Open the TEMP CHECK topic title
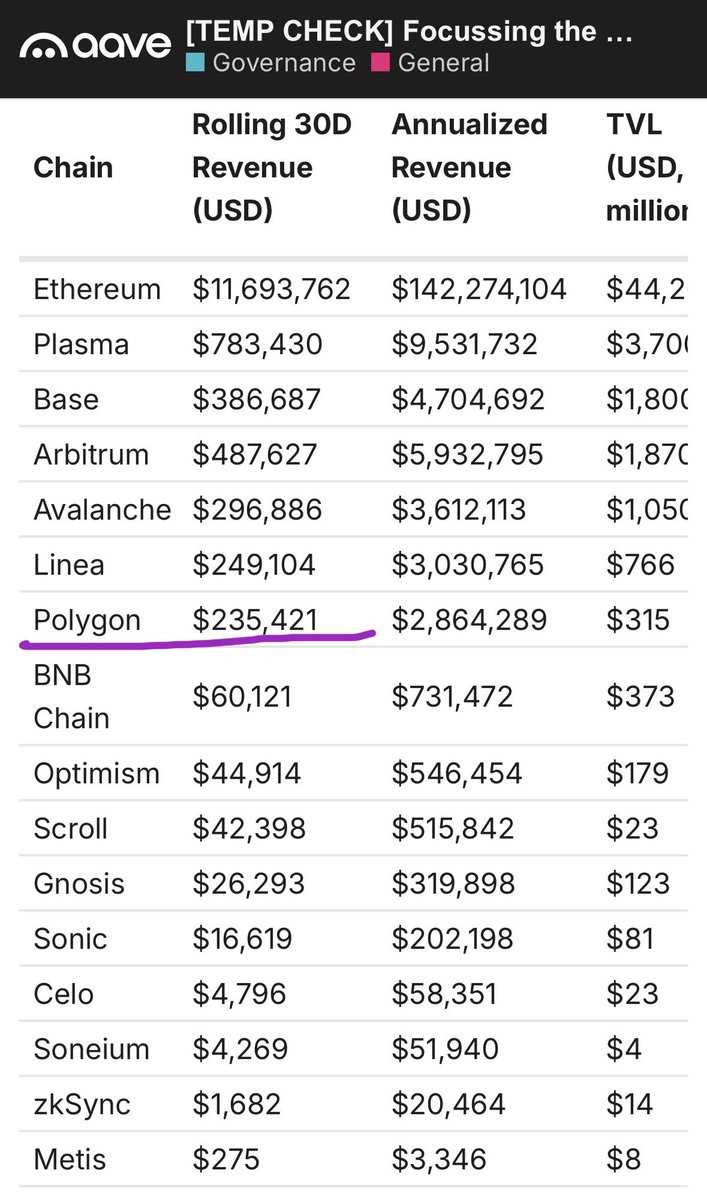 click(x=409, y=31)
